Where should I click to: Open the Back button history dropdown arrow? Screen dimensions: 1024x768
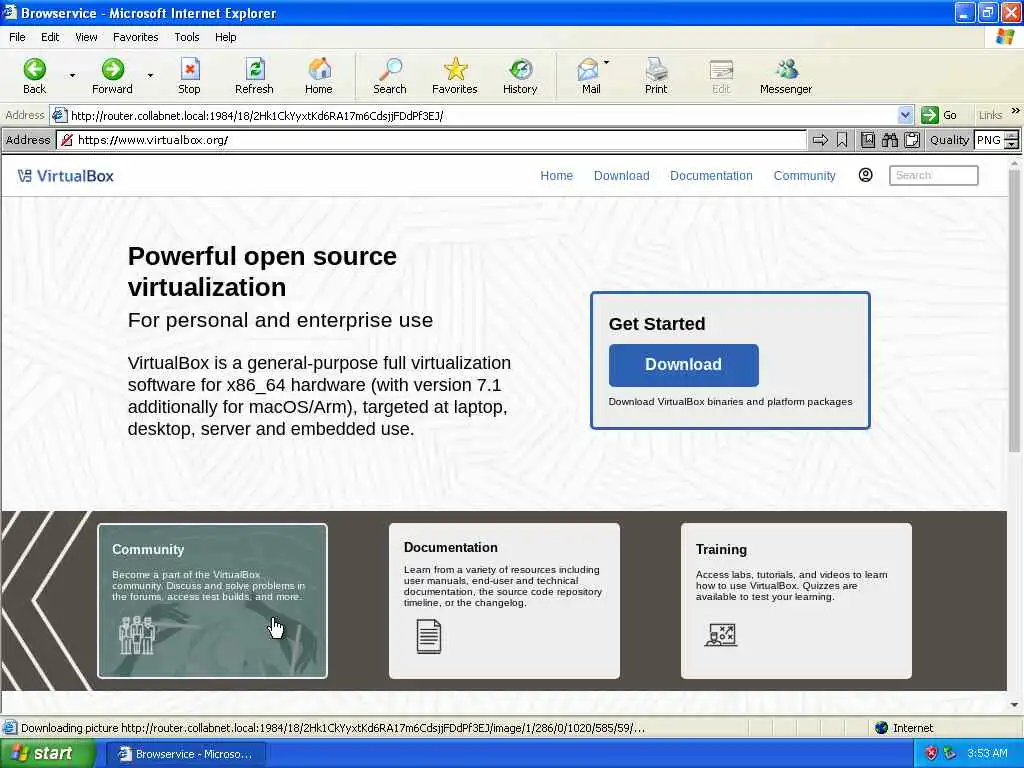pos(72,76)
